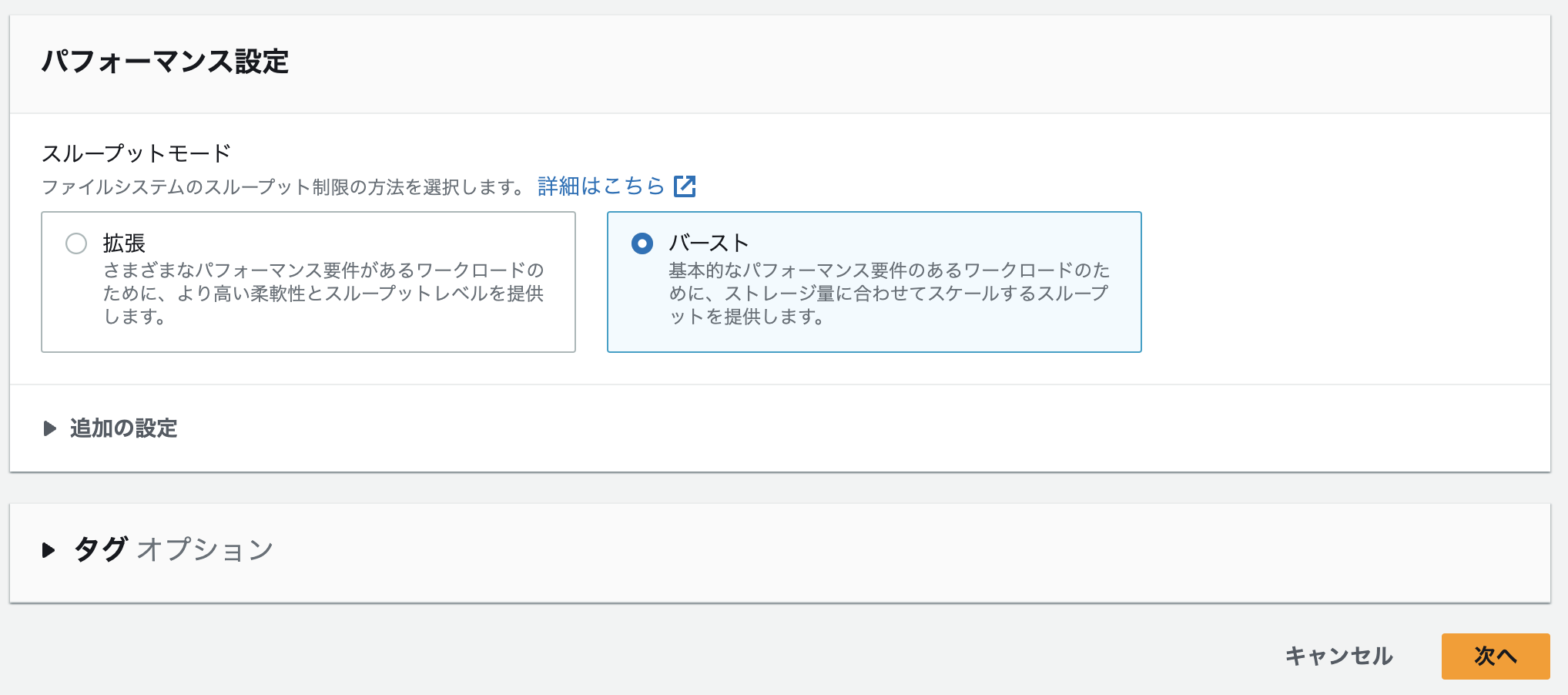Viewport: 1568px width, 695px height.
Task: Click blank area inside バースト tile
Action: pos(1001,335)
